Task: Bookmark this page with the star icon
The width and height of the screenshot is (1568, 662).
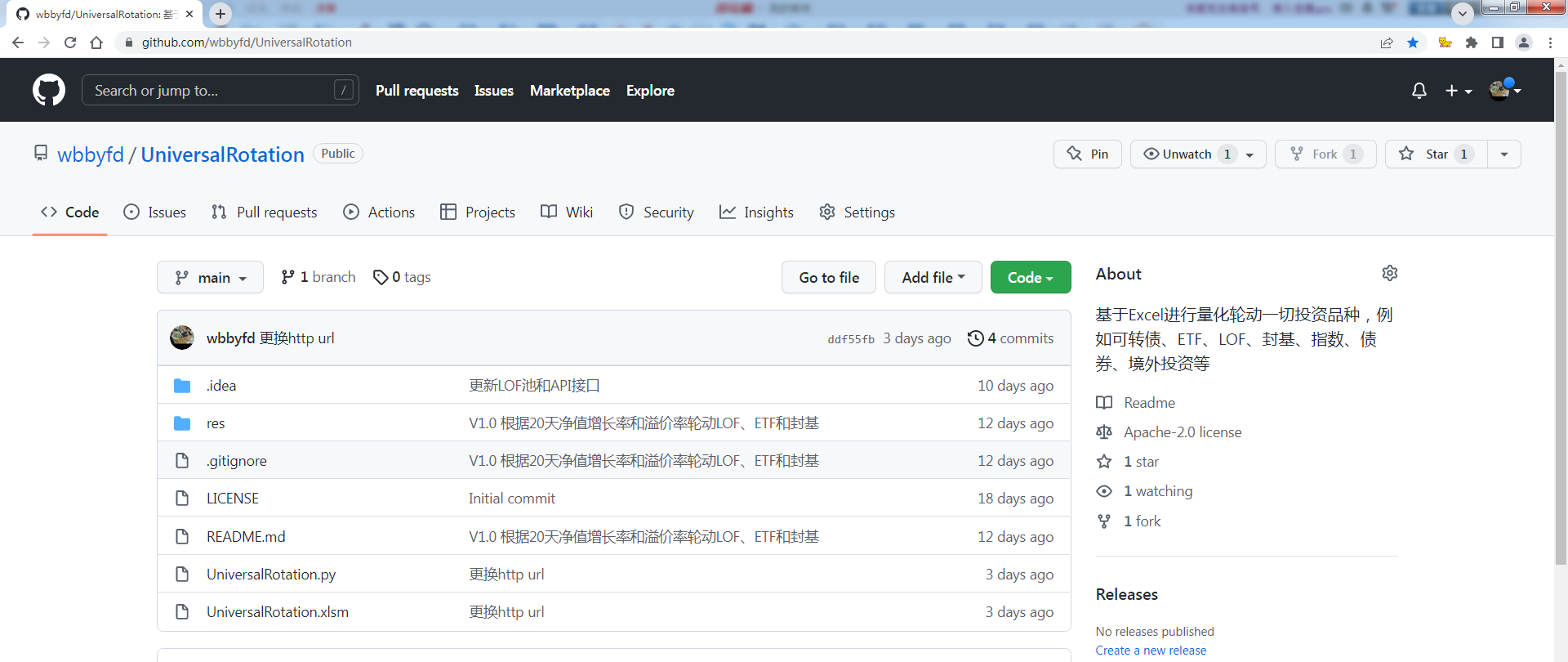Action: (1413, 42)
